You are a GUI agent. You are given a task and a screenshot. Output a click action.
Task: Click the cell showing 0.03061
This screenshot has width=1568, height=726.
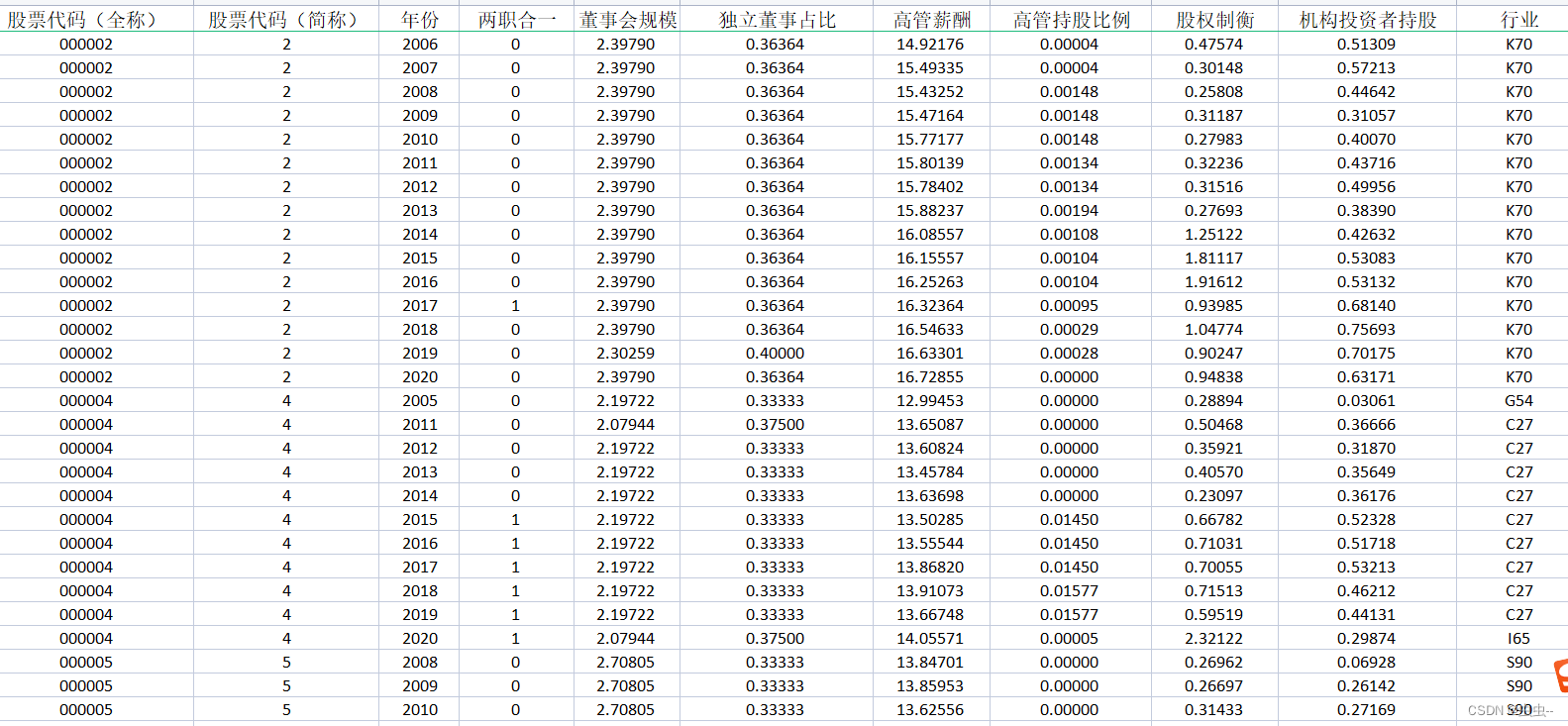(x=1367, y=401)
